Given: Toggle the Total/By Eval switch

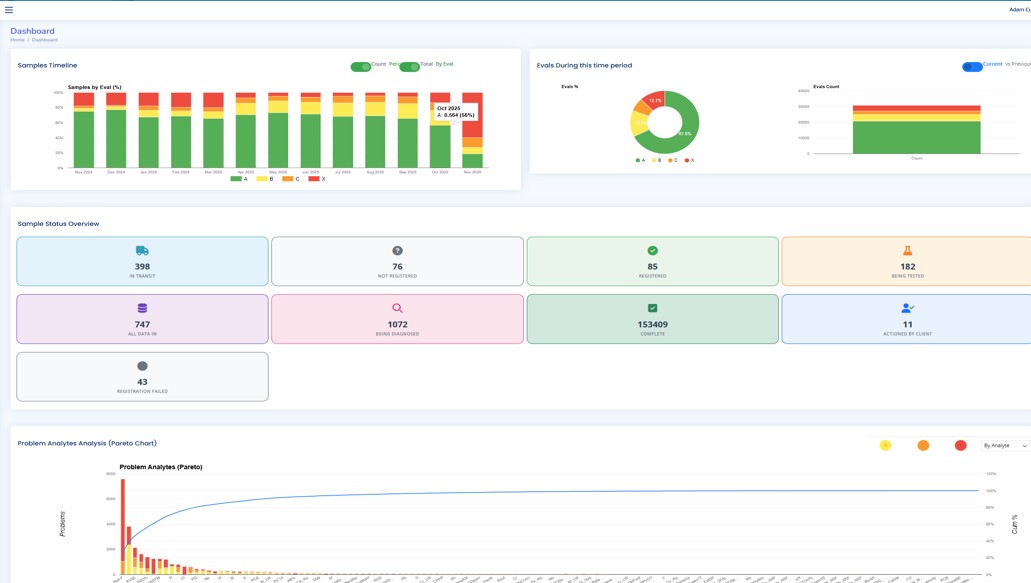Looking at the screenshot, I should (409, 67).
